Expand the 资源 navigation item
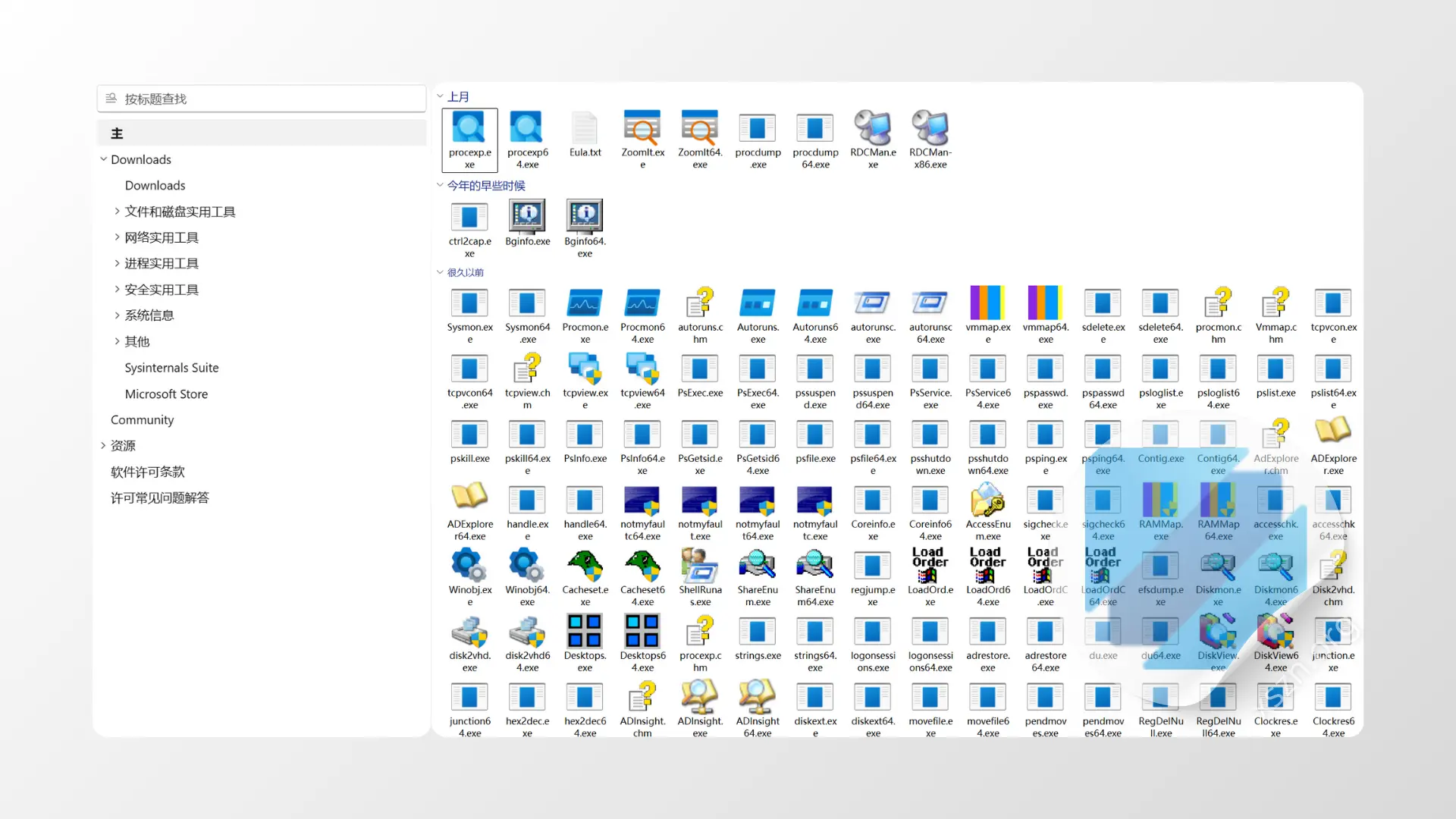The image size is (1456, 819). coord(103,446)
